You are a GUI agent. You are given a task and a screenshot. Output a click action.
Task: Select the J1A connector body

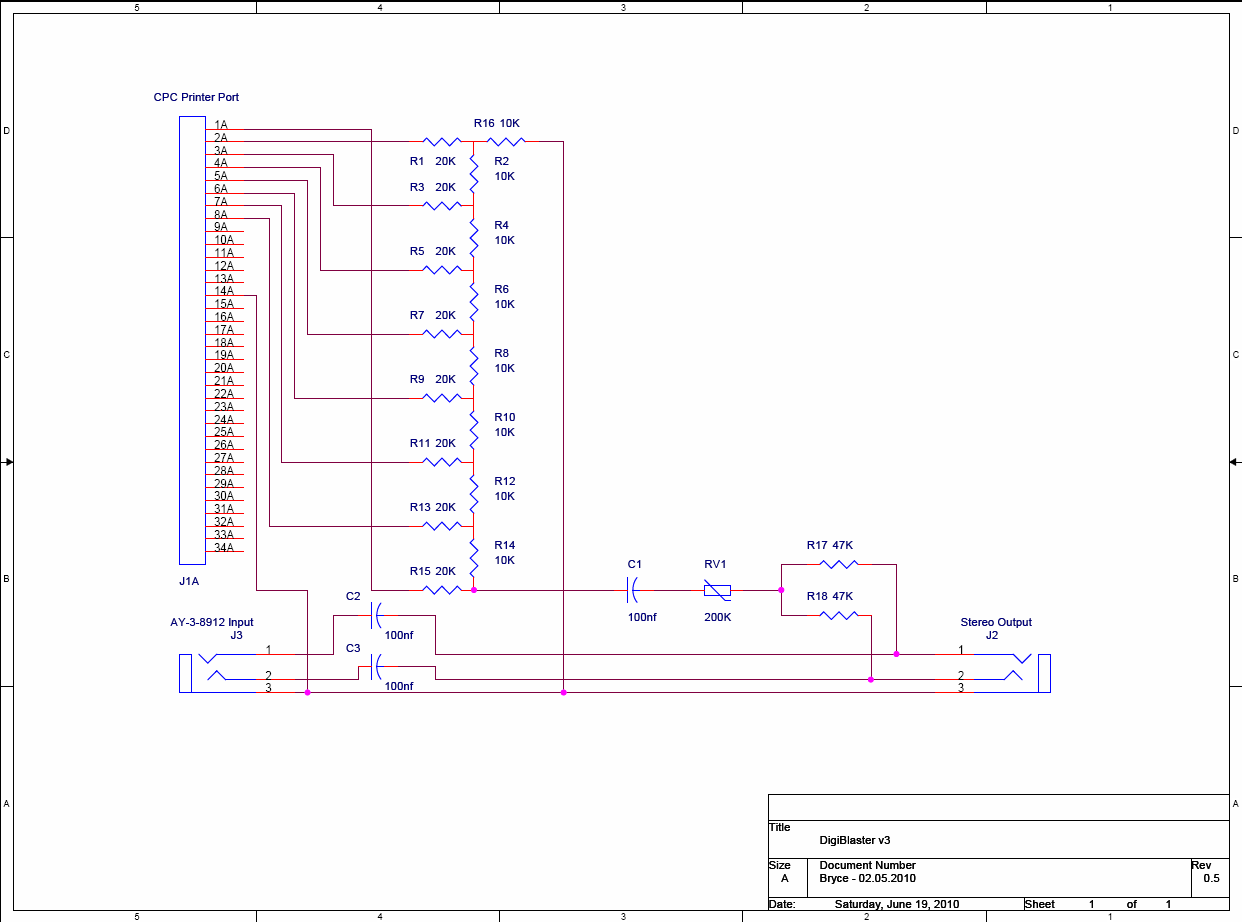click(192, 340)
